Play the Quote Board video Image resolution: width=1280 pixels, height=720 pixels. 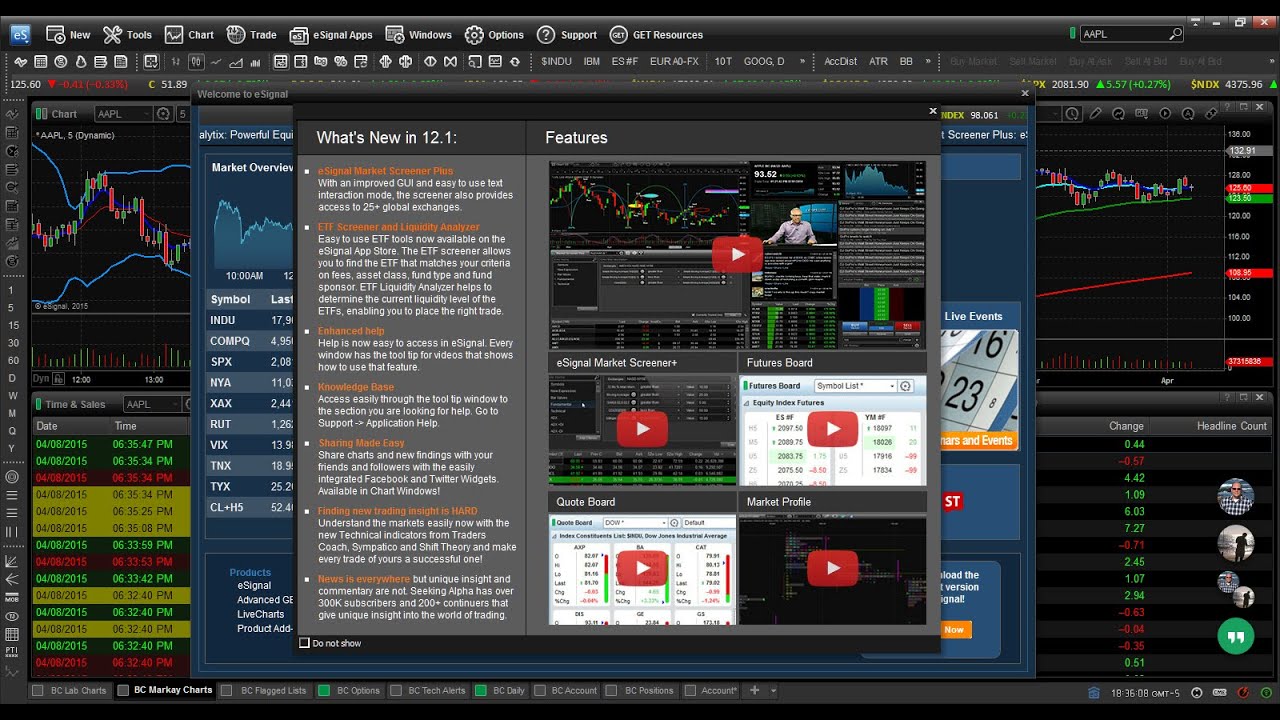coord(641,569)
